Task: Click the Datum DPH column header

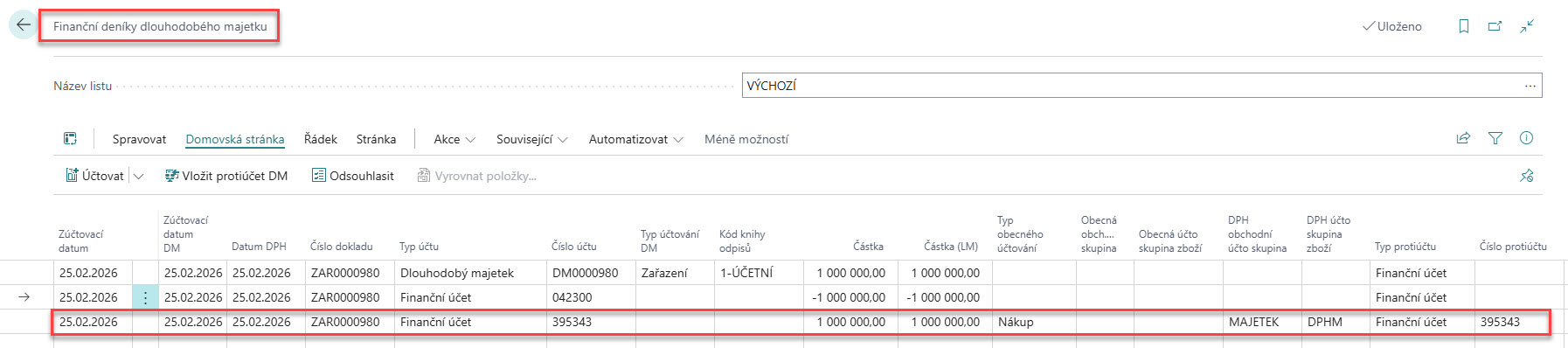Action: click(259, 247)
